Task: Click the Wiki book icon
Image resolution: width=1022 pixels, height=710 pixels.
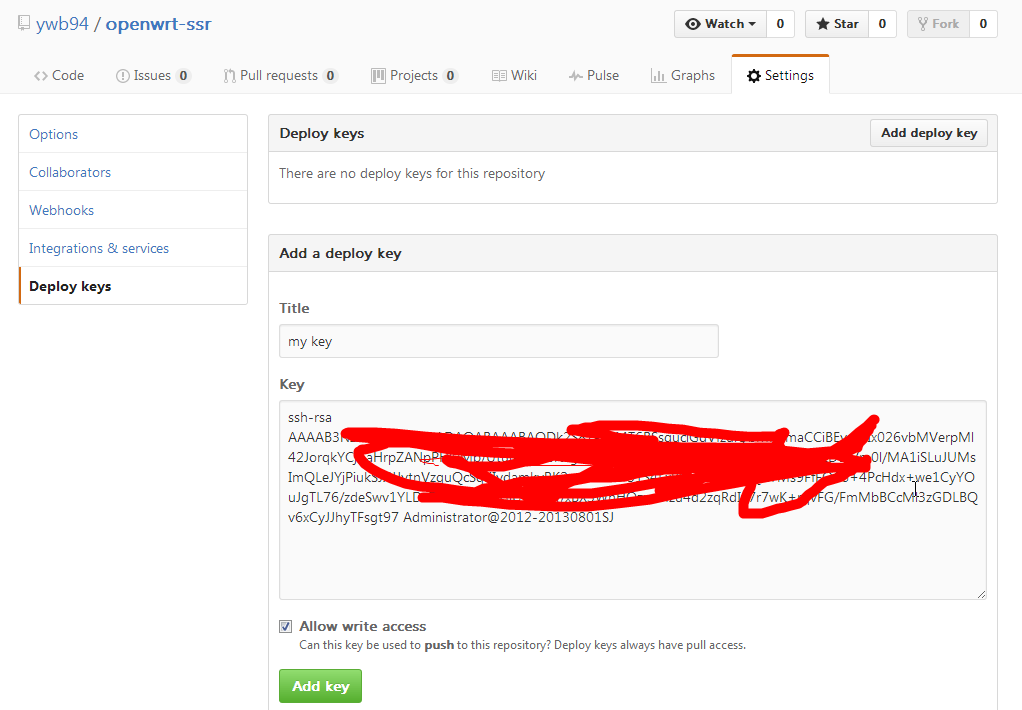Action: (499, 76)
